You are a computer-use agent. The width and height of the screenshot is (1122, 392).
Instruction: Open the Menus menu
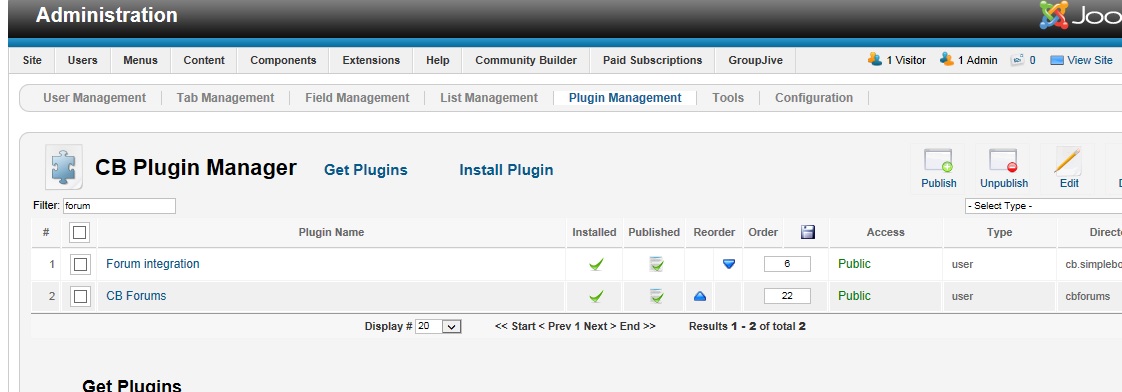[140, 60]
